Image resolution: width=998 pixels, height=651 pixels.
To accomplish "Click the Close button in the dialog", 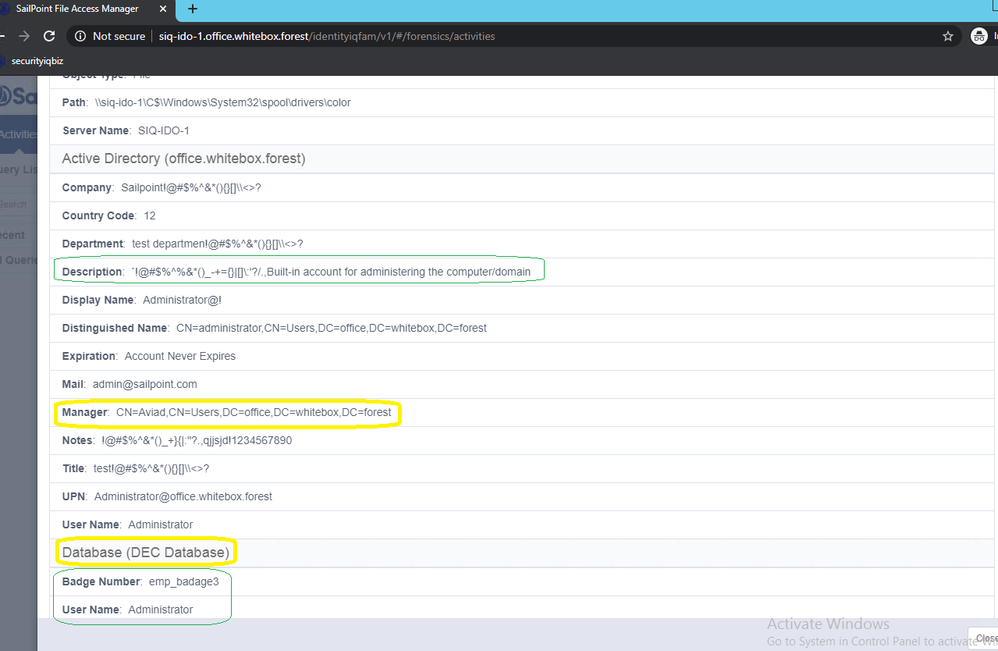I will (x=985, y=638).
